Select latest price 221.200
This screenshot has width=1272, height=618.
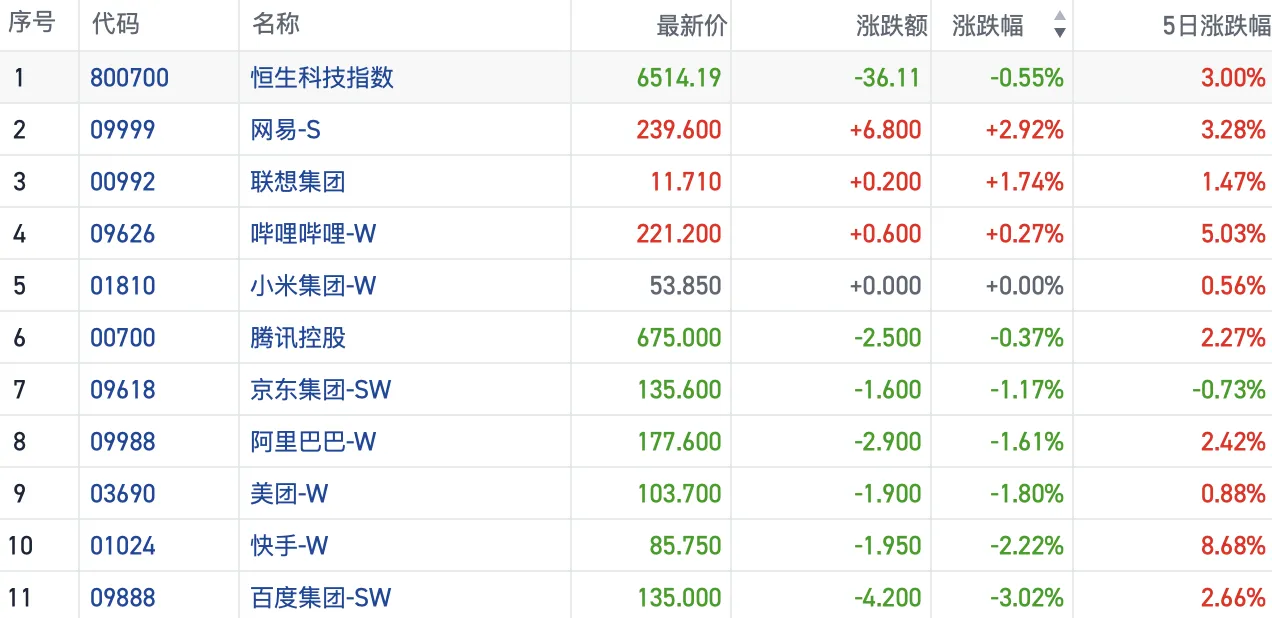[679, 234]
